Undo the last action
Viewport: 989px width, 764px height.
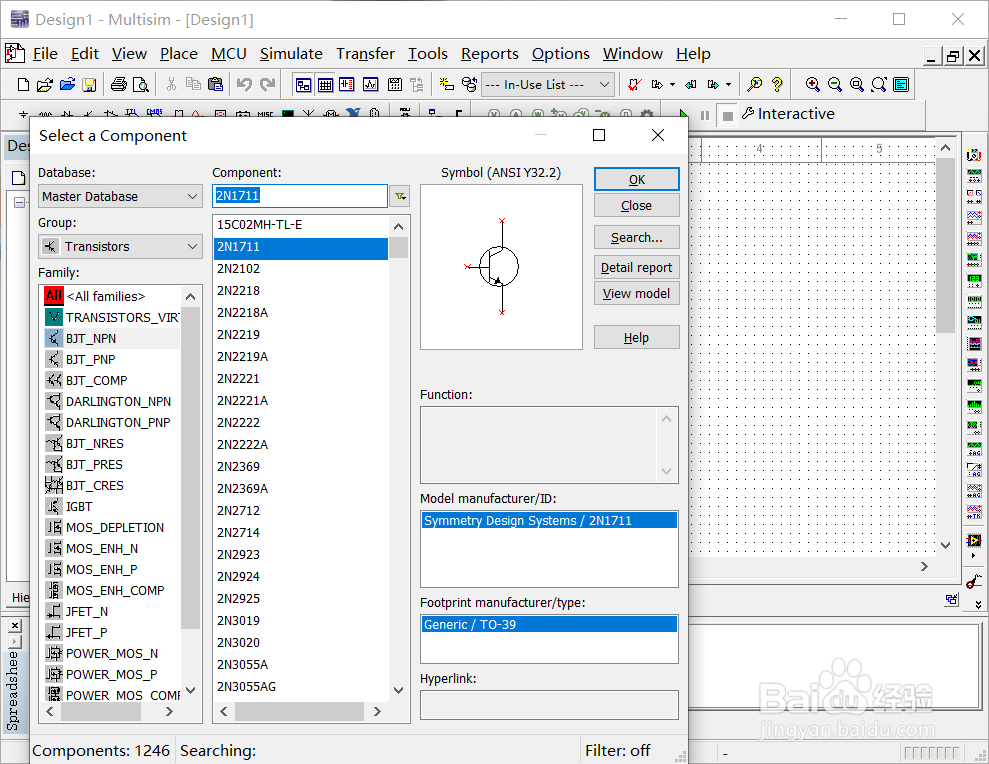point(244,85)
